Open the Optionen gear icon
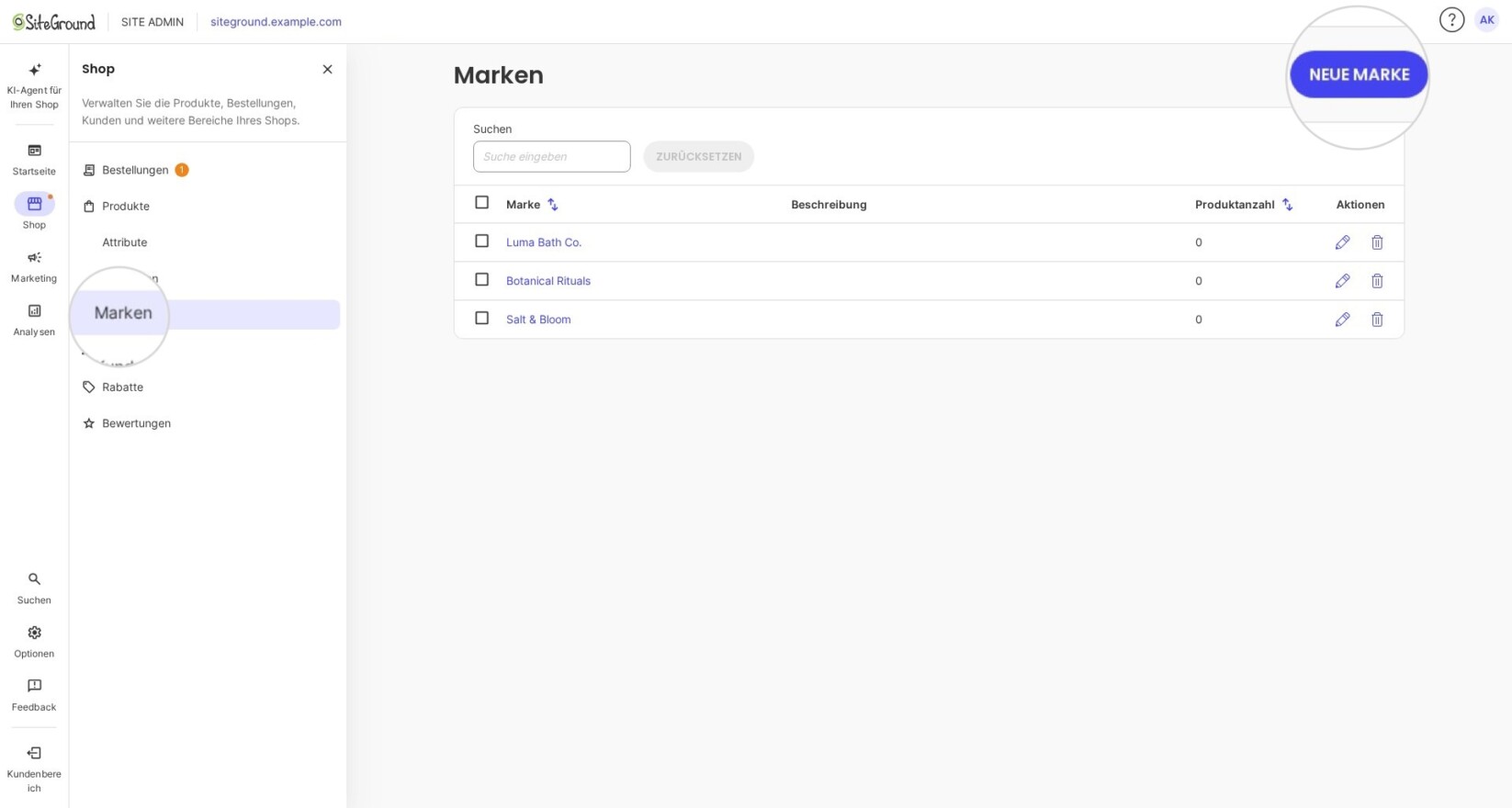Viewport: 1512px width, 808px height. pyautogui.click(x=34, y=633)
